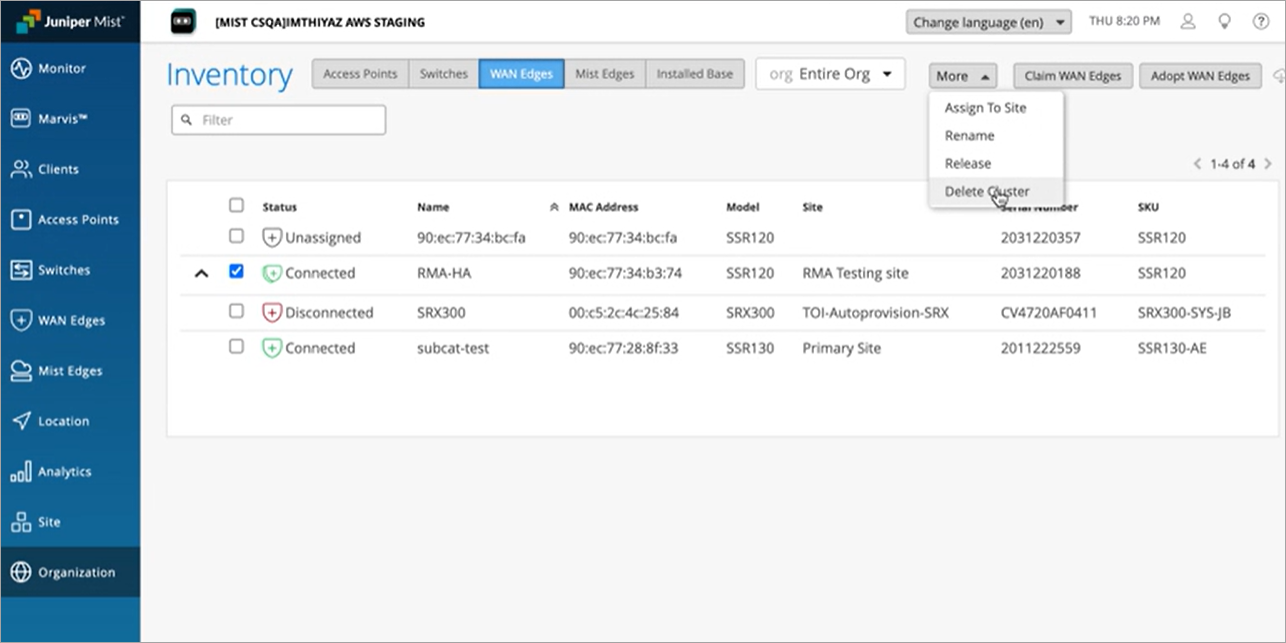Open the RMA-HA device name
Image resolution: width=1286 pixels, height=643 pixels.
[x=444, y=273]
